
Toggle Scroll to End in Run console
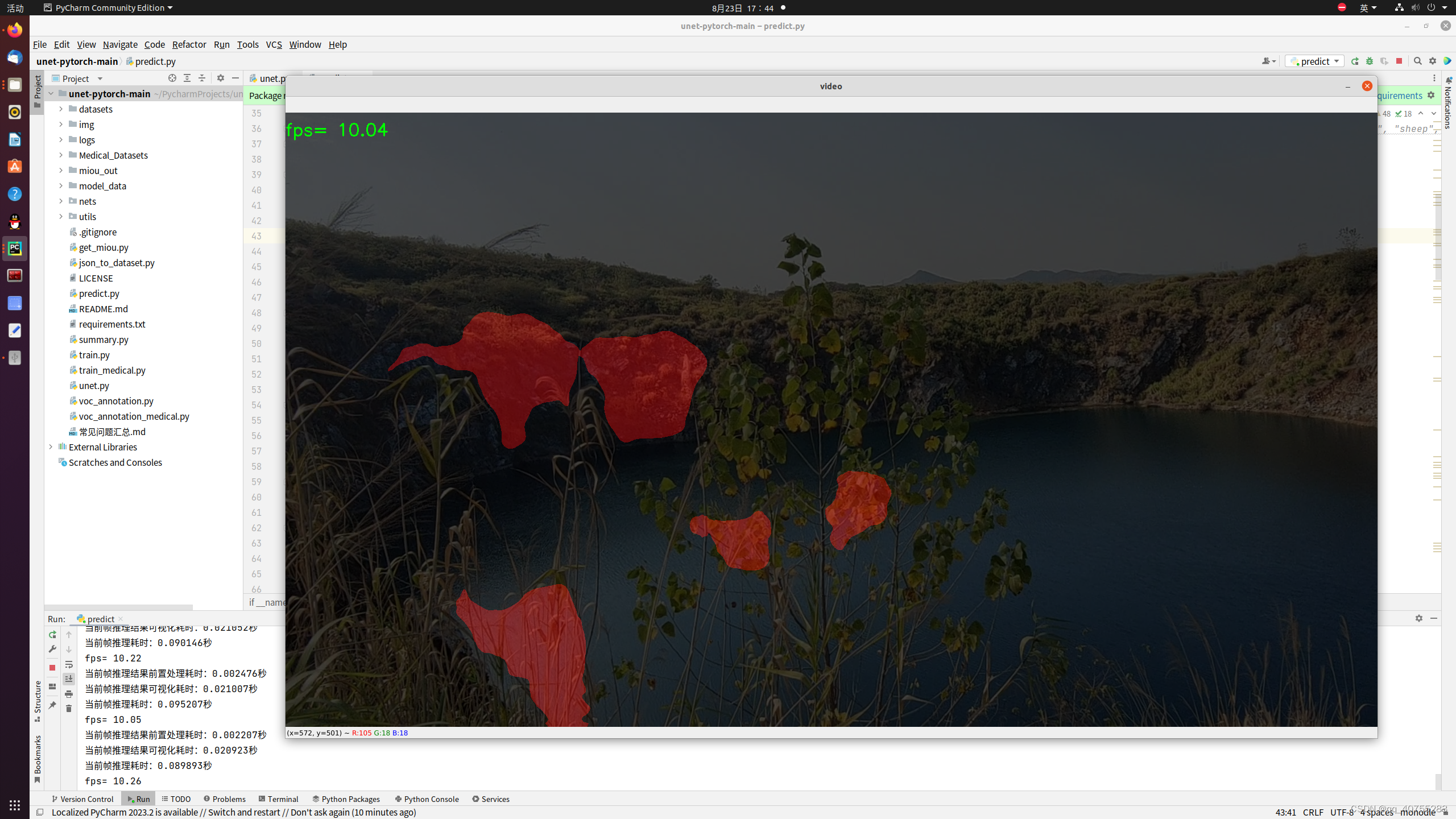[x=69, y=679]
